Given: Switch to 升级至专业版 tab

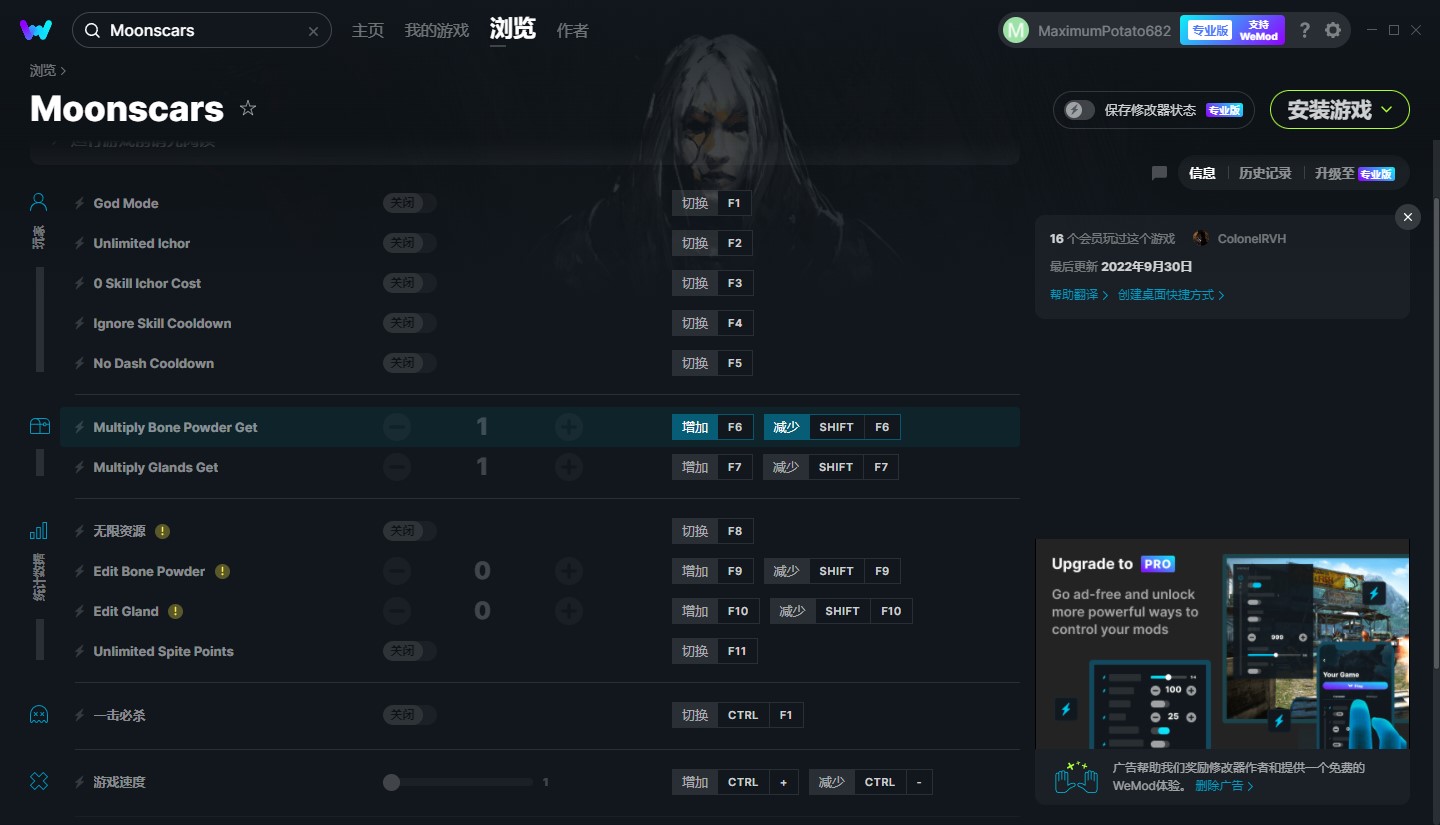Looking at the screenshot, I should pyautogui.click(x=1355, y=173).
